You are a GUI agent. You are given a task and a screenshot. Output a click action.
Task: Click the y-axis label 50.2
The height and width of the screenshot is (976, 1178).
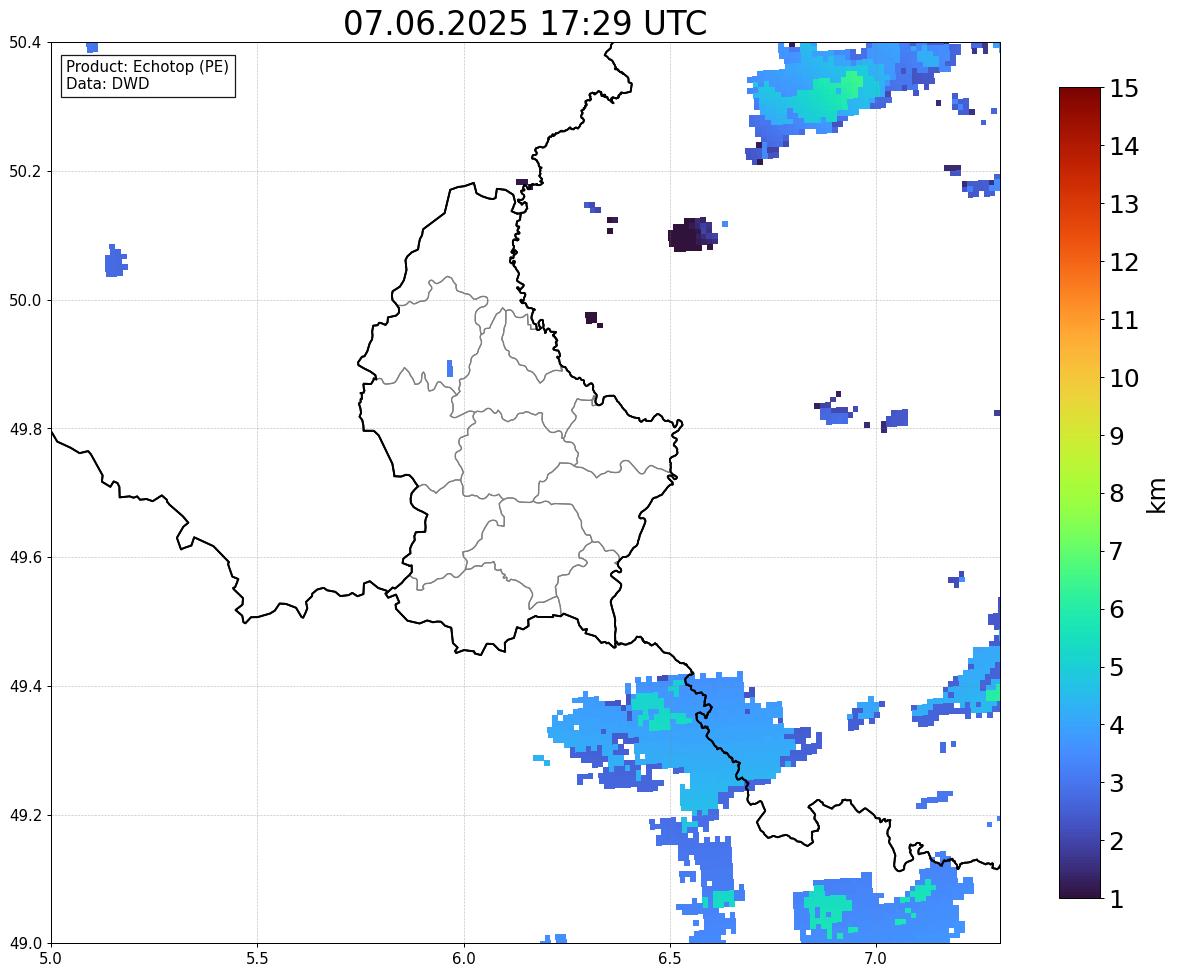[x=25, y=171]
